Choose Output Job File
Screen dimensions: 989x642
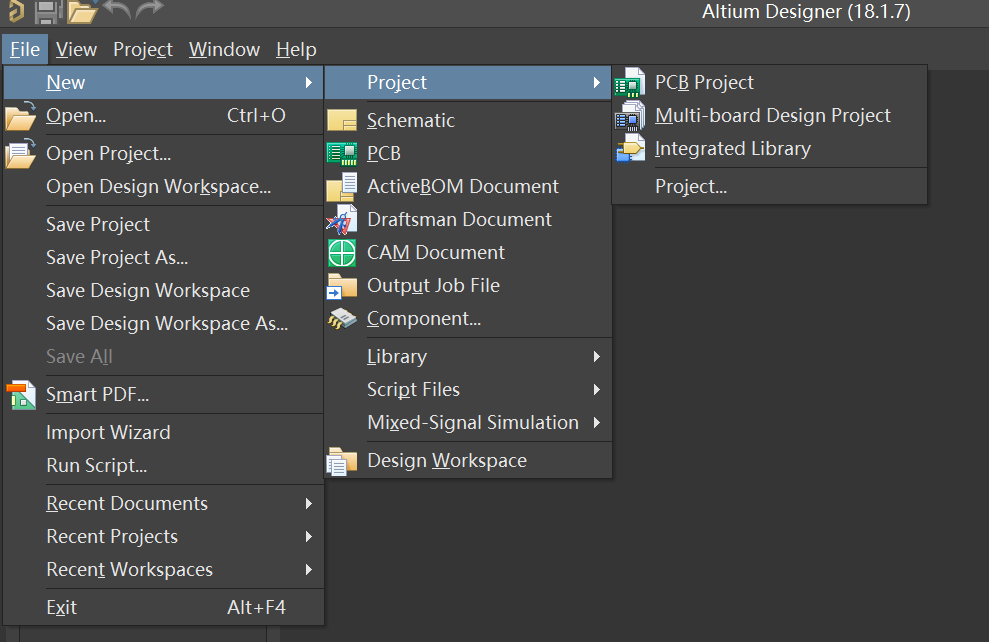pos(468,286)
